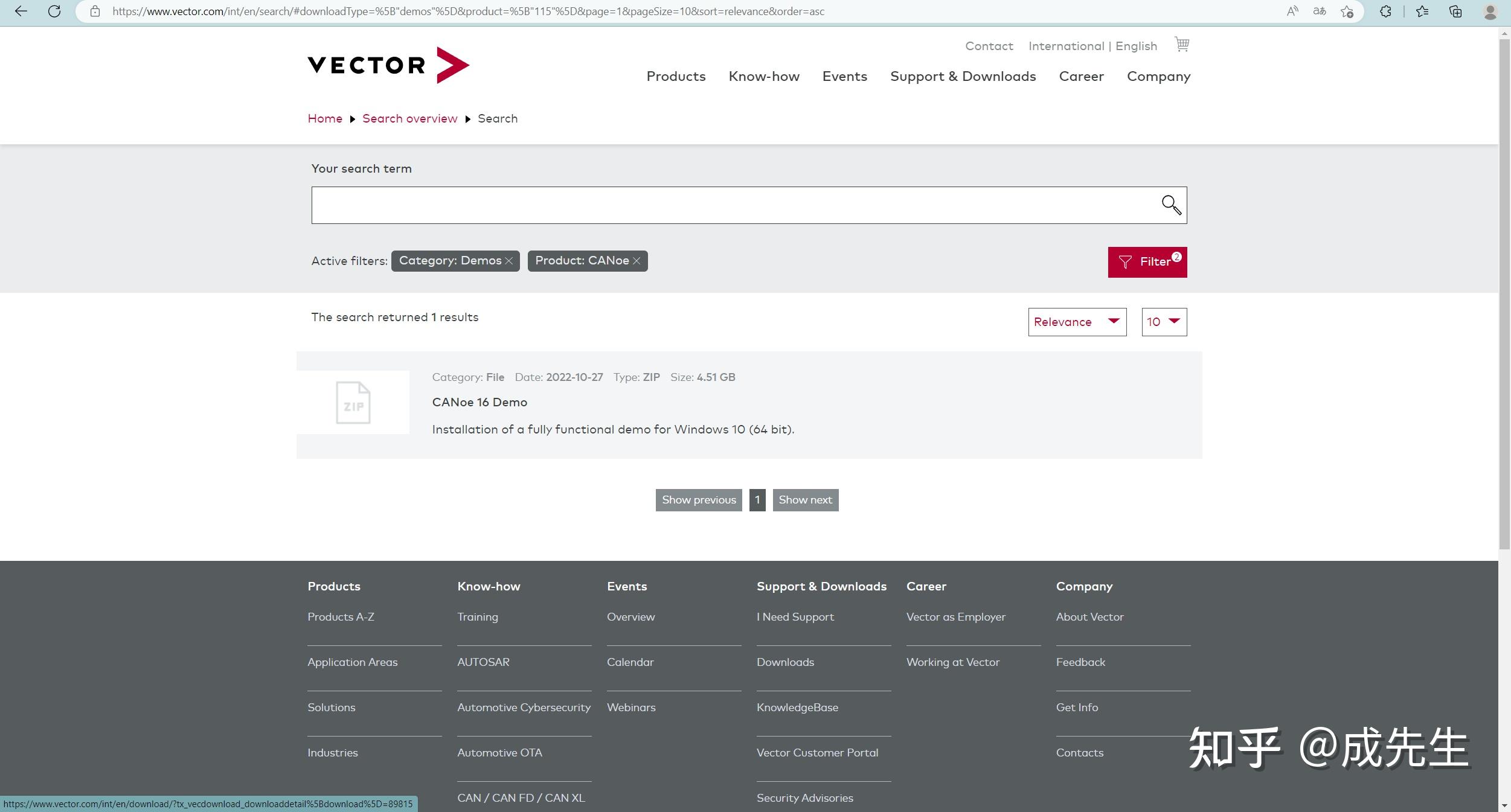
Task: Open the Relevance sort dropdown
Action: [1077, 322]
